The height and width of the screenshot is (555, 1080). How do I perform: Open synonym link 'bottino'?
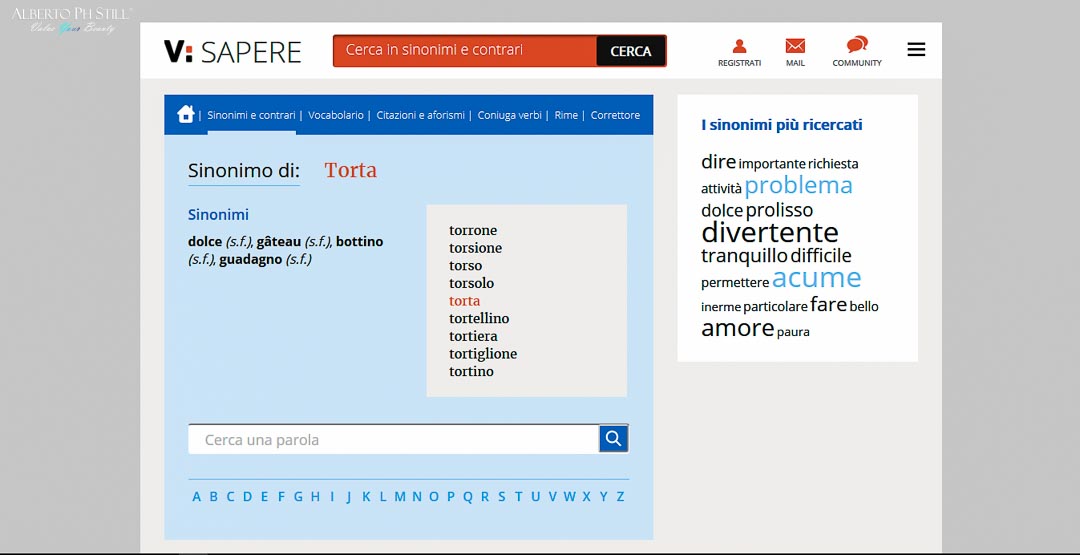coord(360,242)
